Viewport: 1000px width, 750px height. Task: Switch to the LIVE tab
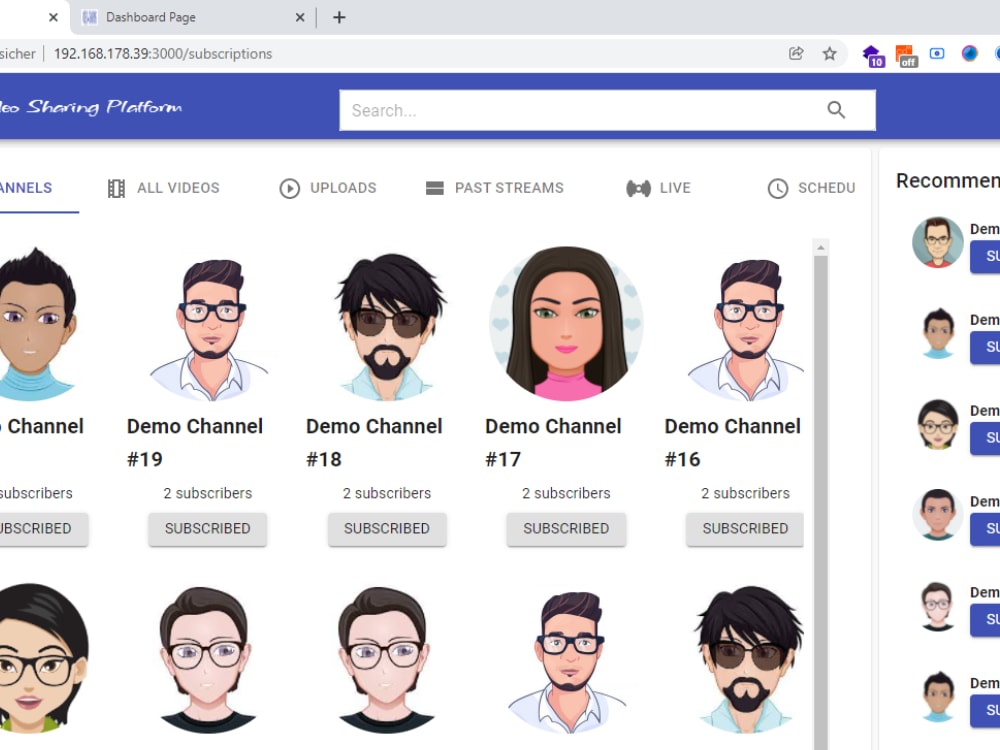coord(659,188)
